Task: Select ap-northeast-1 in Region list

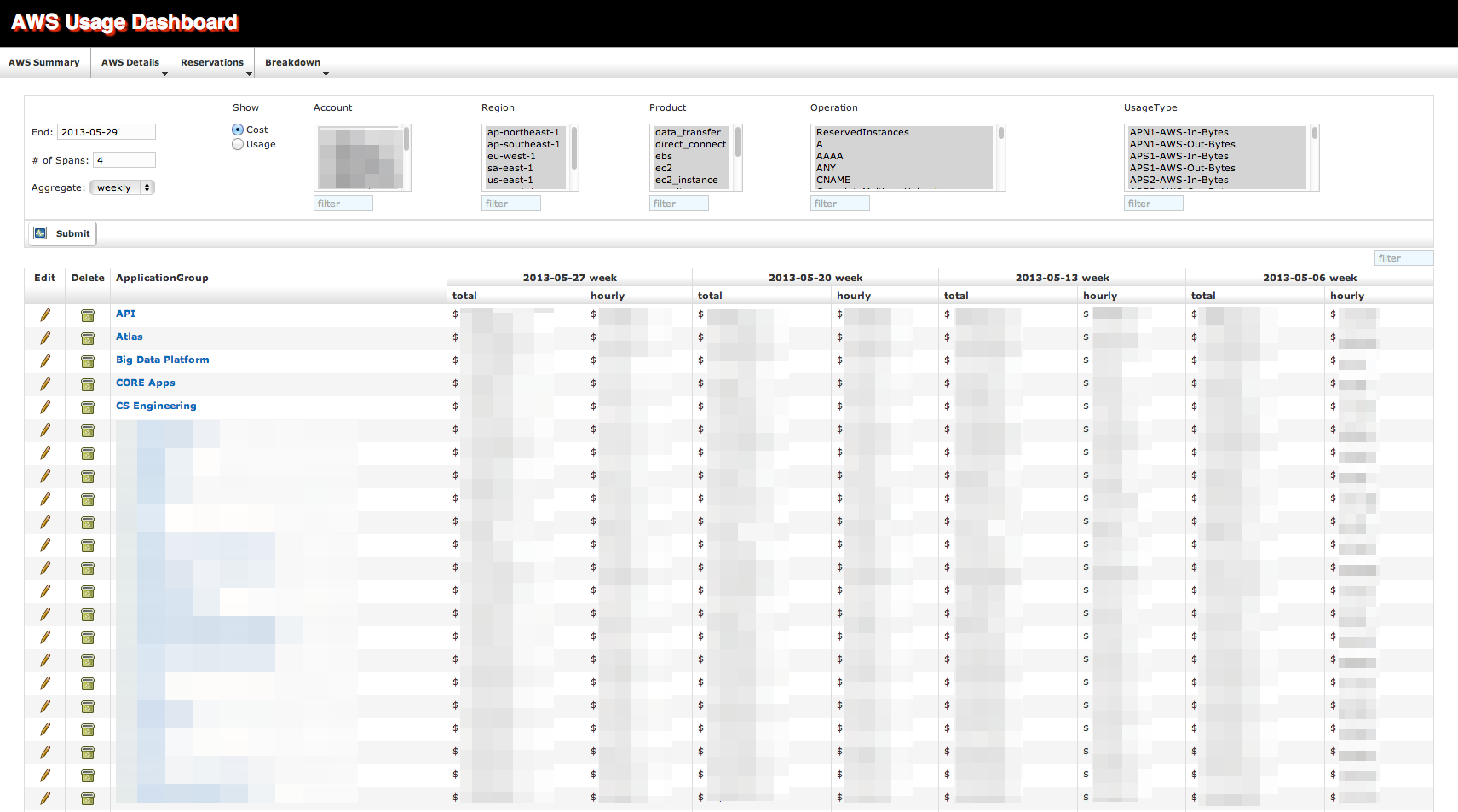Action: click(526, 132)
